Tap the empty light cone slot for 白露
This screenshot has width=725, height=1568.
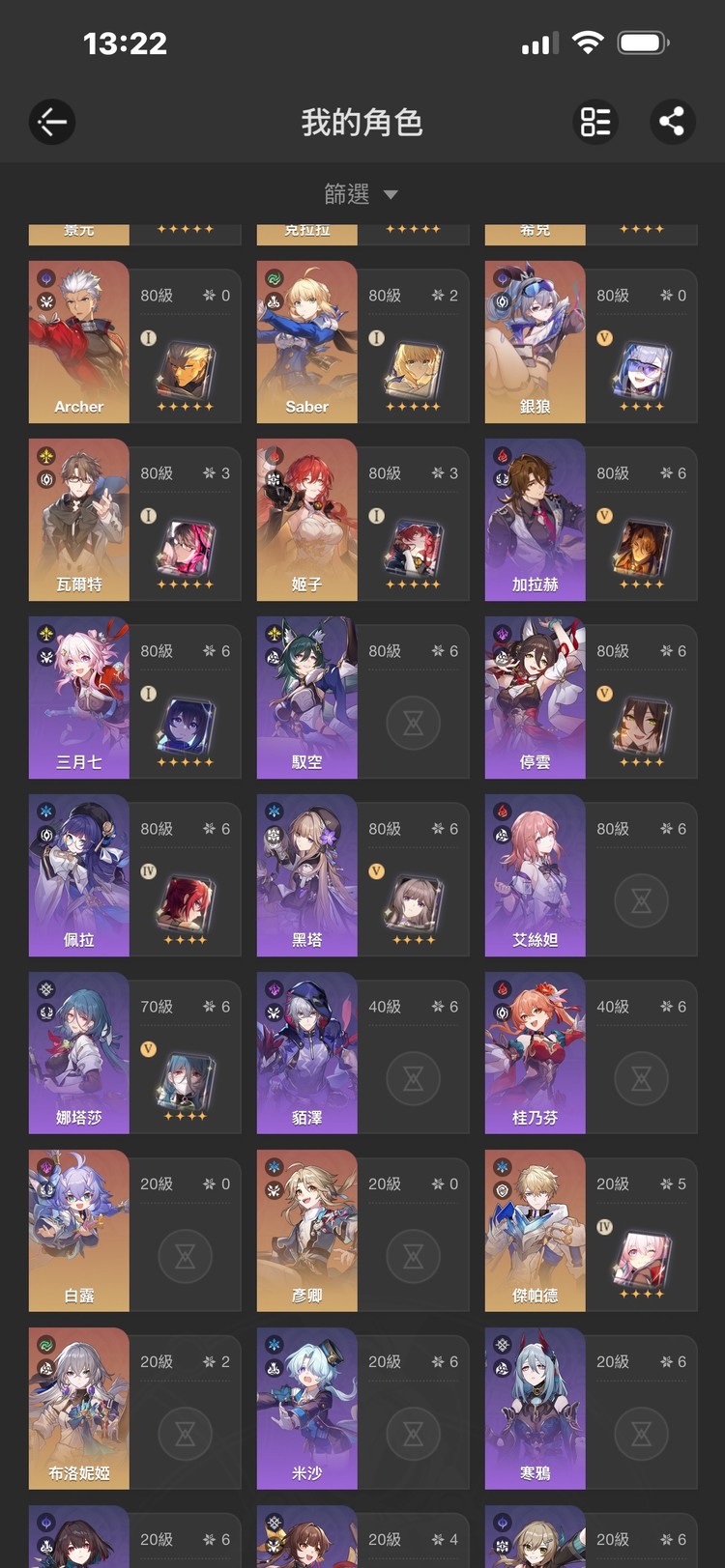click(185, 1256)
